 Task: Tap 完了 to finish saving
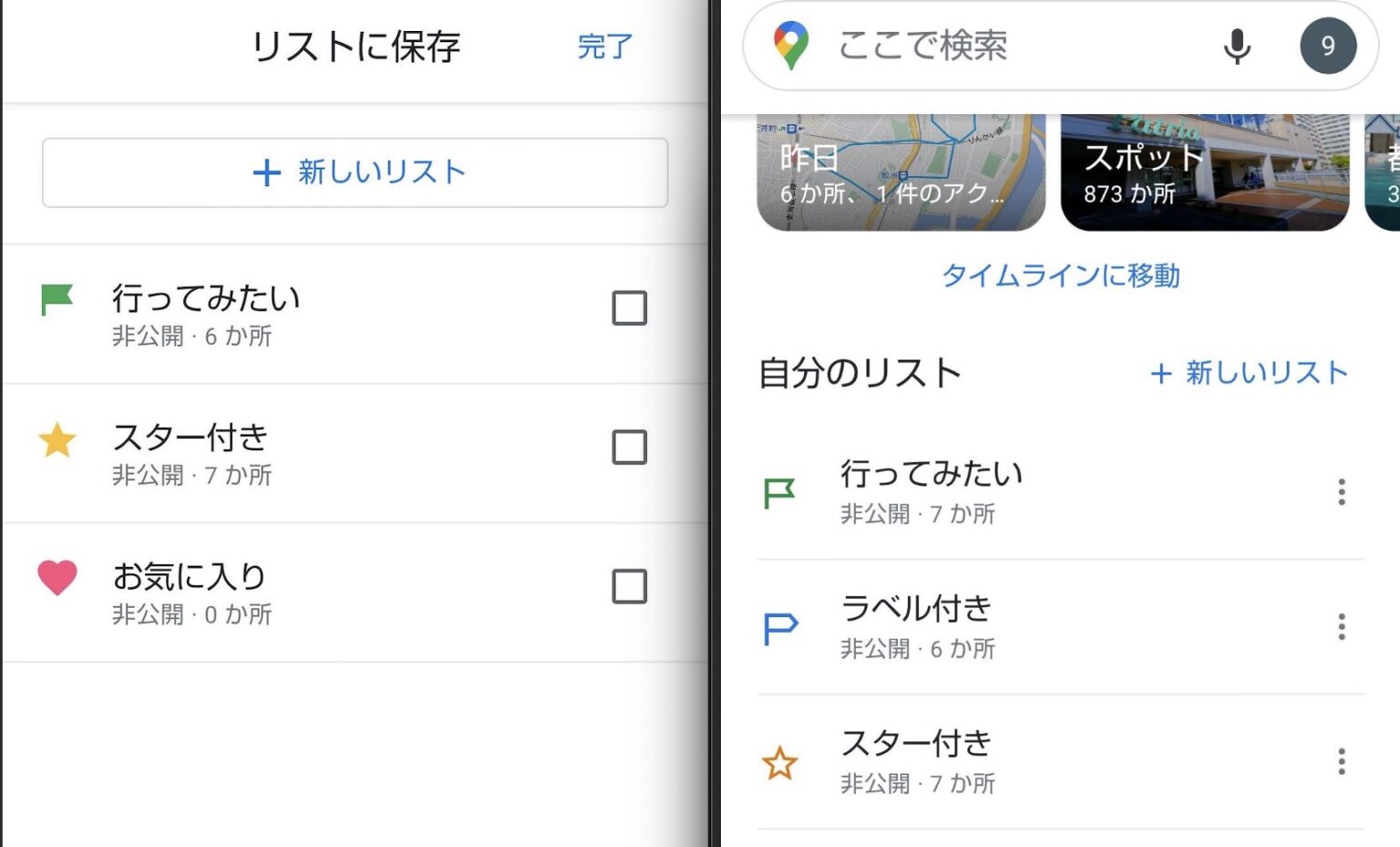coord(604,46)
